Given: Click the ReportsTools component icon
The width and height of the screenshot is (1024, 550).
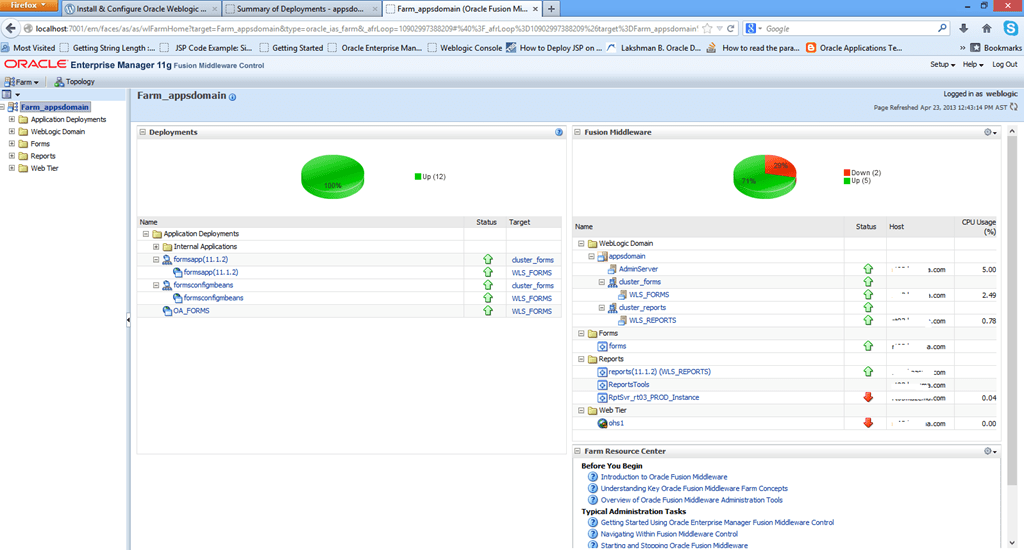Looking at the screenshot, I should point(602,385).
